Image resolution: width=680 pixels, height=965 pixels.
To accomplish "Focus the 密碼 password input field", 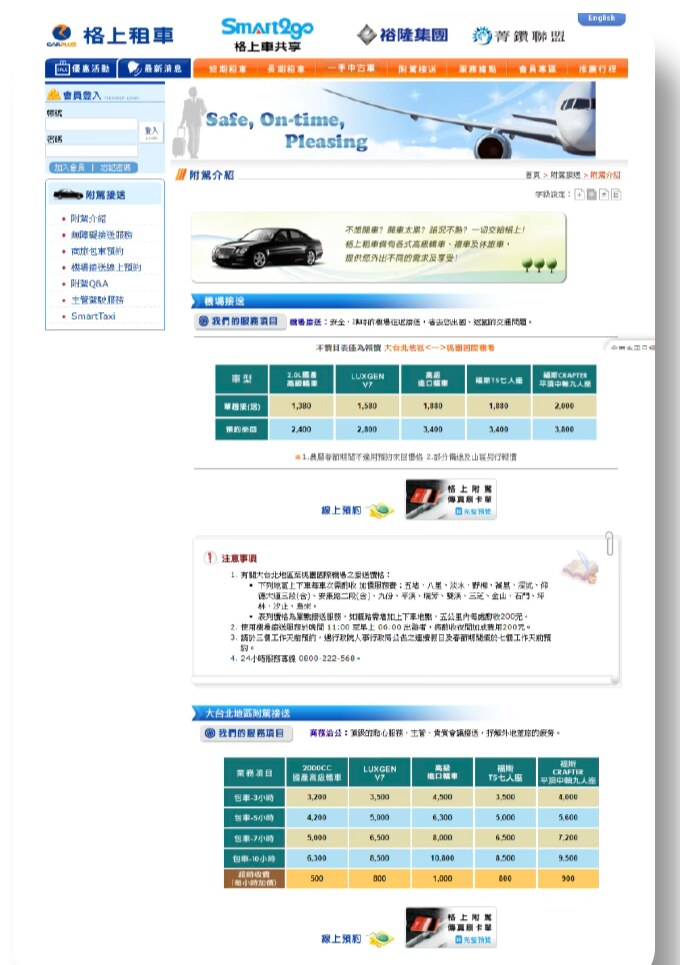I will coord(92,151).
